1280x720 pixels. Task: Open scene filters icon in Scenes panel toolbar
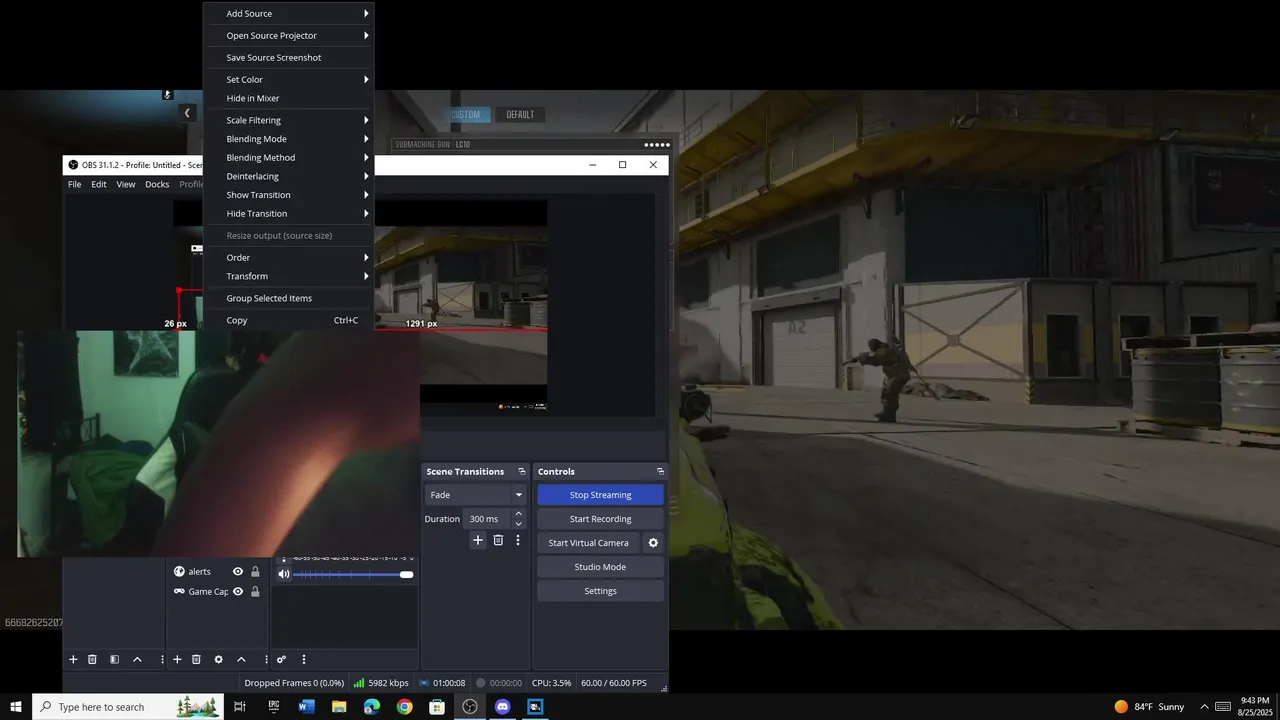pos(114,659)
